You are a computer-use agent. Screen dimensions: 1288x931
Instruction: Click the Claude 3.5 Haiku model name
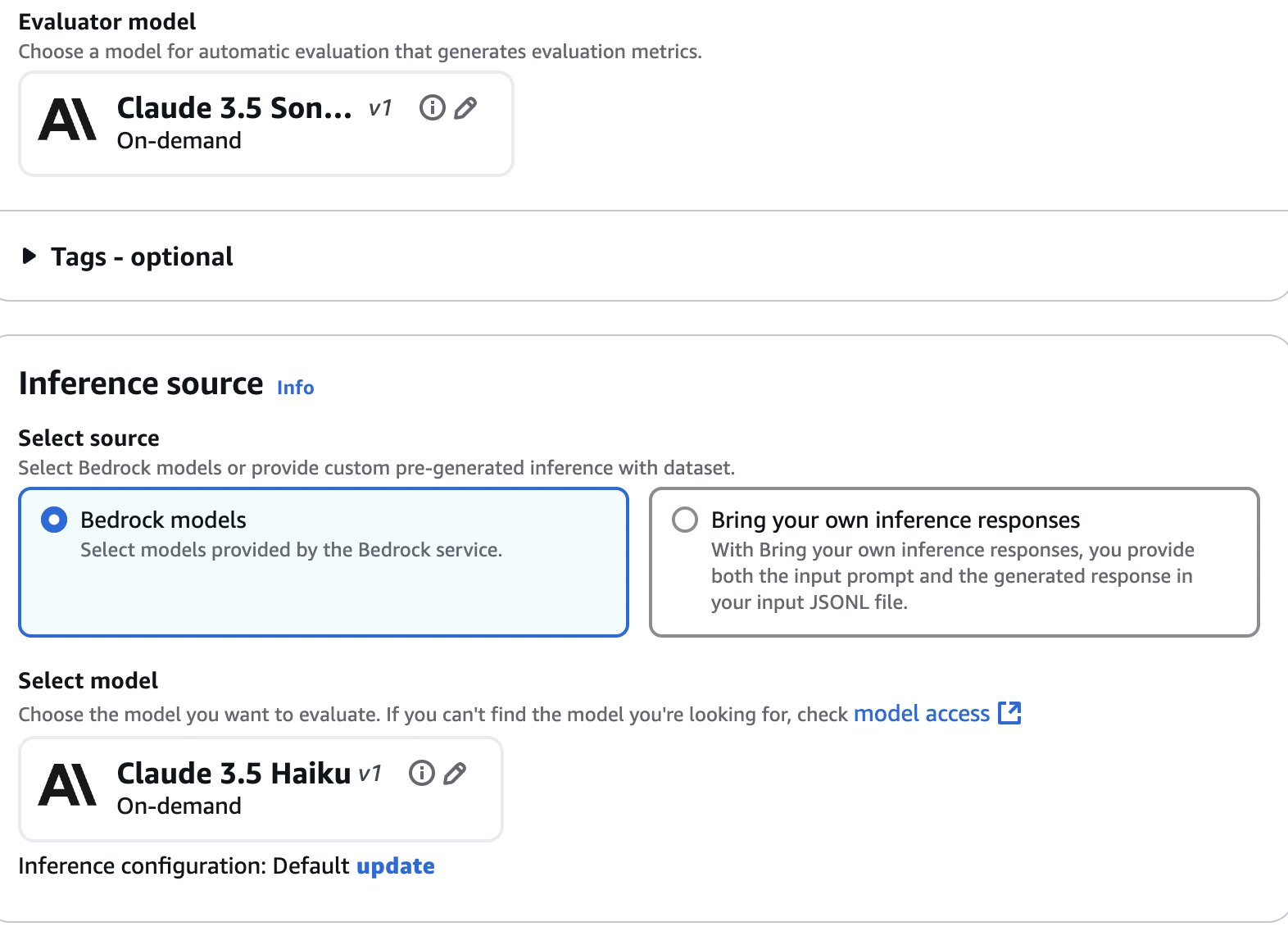(234, 773)
